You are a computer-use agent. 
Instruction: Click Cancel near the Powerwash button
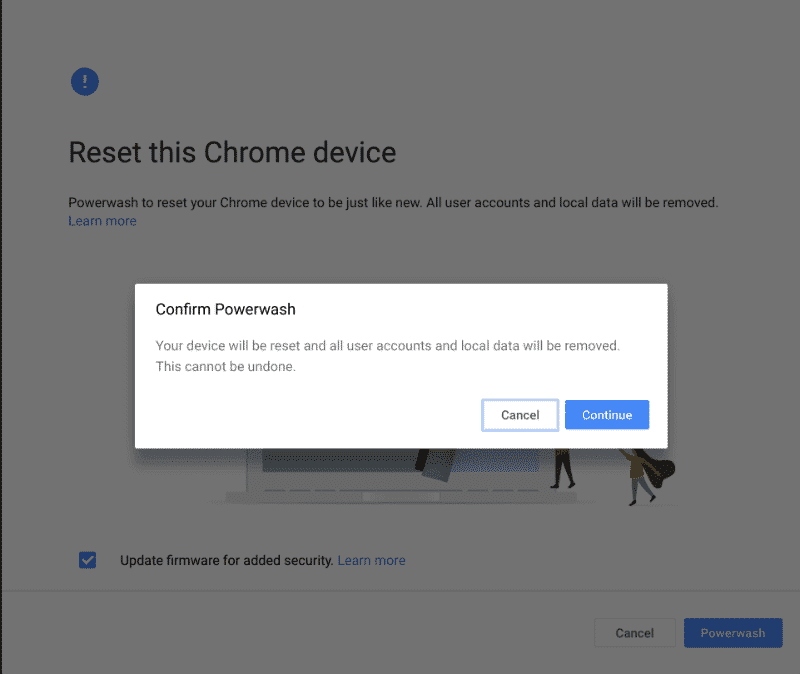635,632
